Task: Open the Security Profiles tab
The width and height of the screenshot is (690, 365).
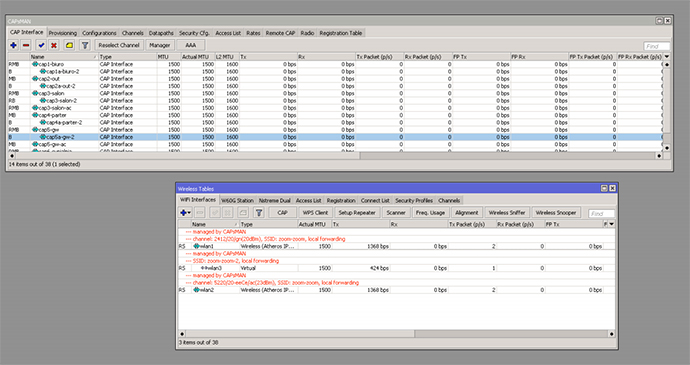Action: coord(414,200)
